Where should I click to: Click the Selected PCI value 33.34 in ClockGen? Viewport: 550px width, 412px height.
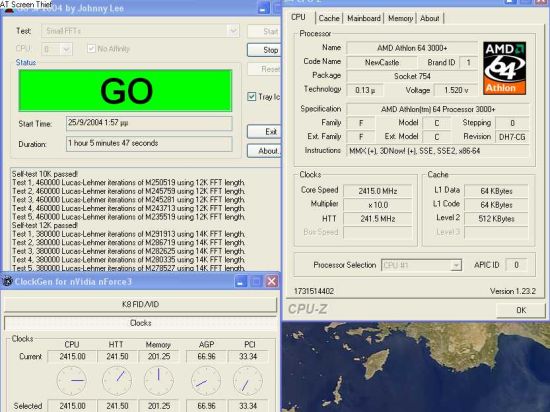(x=248, y=406)
